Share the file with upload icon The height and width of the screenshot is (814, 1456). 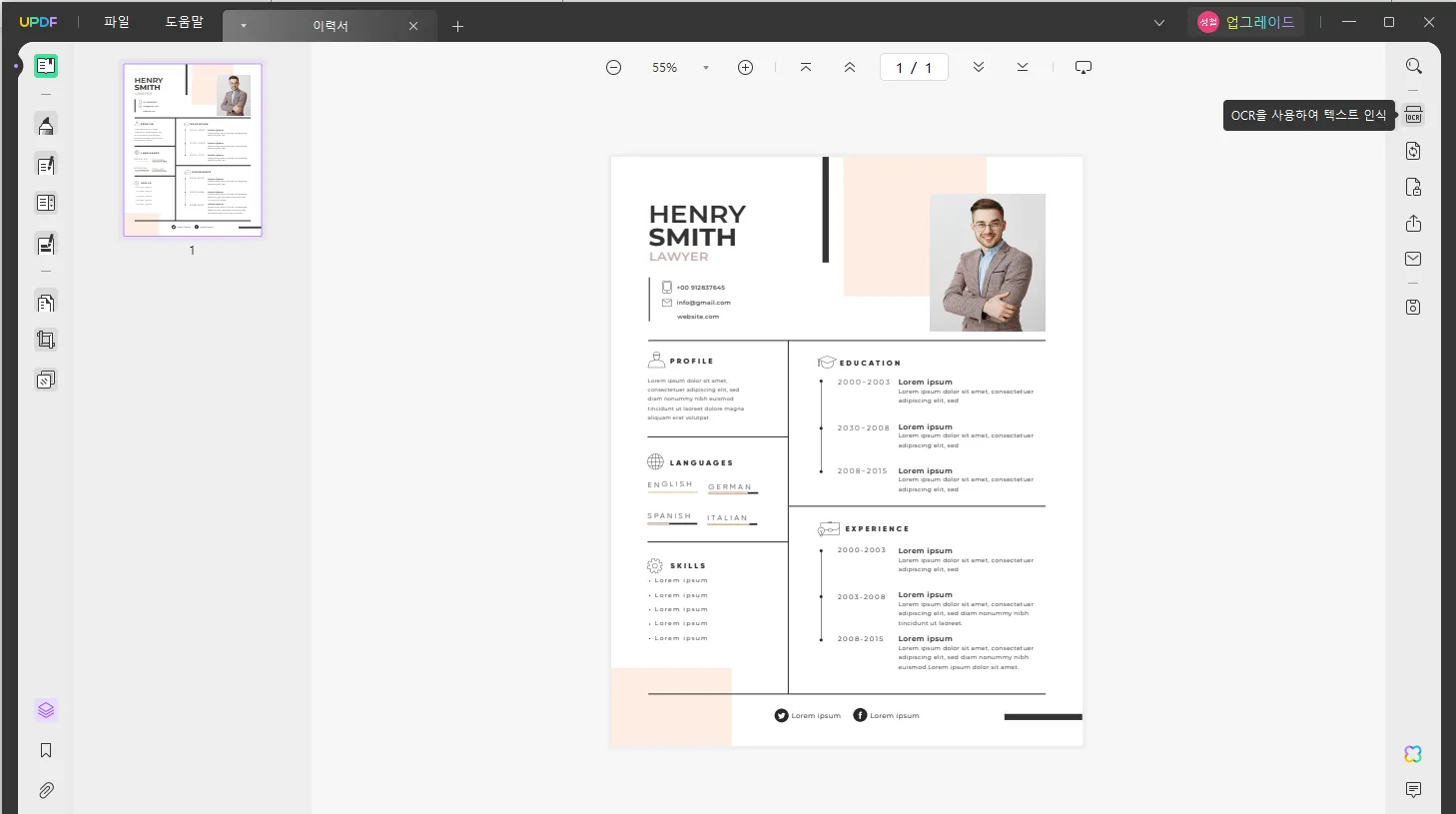click(1413, 223)
